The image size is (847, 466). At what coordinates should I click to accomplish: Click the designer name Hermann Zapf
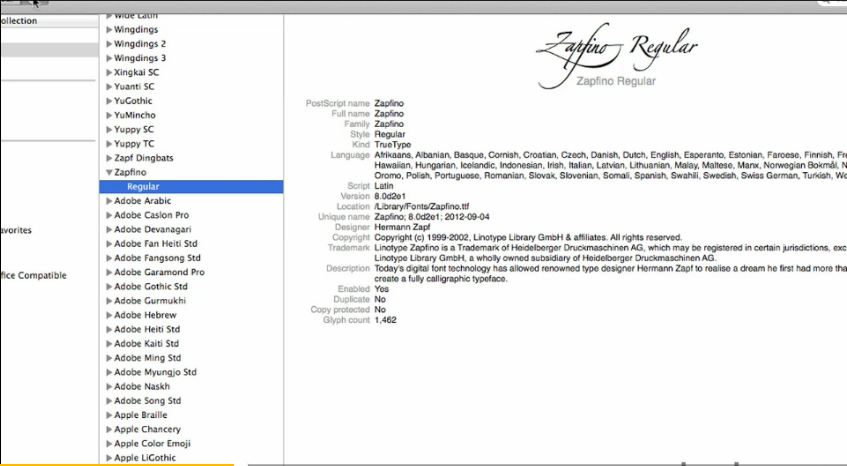(x=402, y=227)
